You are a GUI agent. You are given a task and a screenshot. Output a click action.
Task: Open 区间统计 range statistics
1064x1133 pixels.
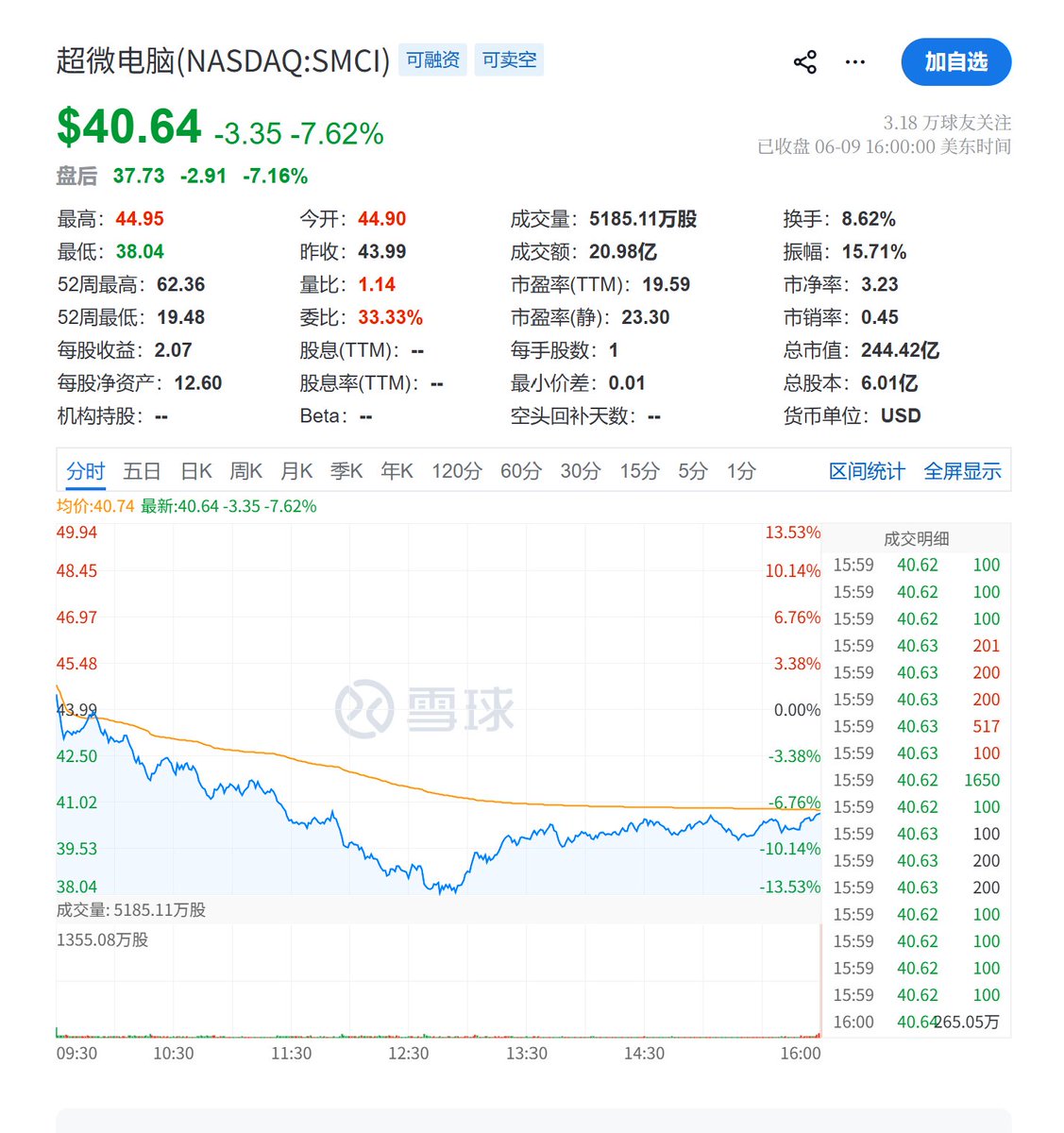coord(867,471)
